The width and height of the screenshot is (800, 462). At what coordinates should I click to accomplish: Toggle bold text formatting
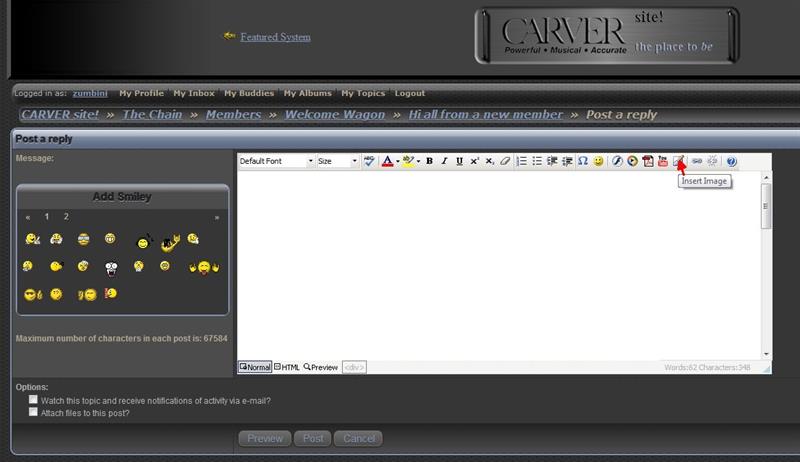(x=429, y=161)
